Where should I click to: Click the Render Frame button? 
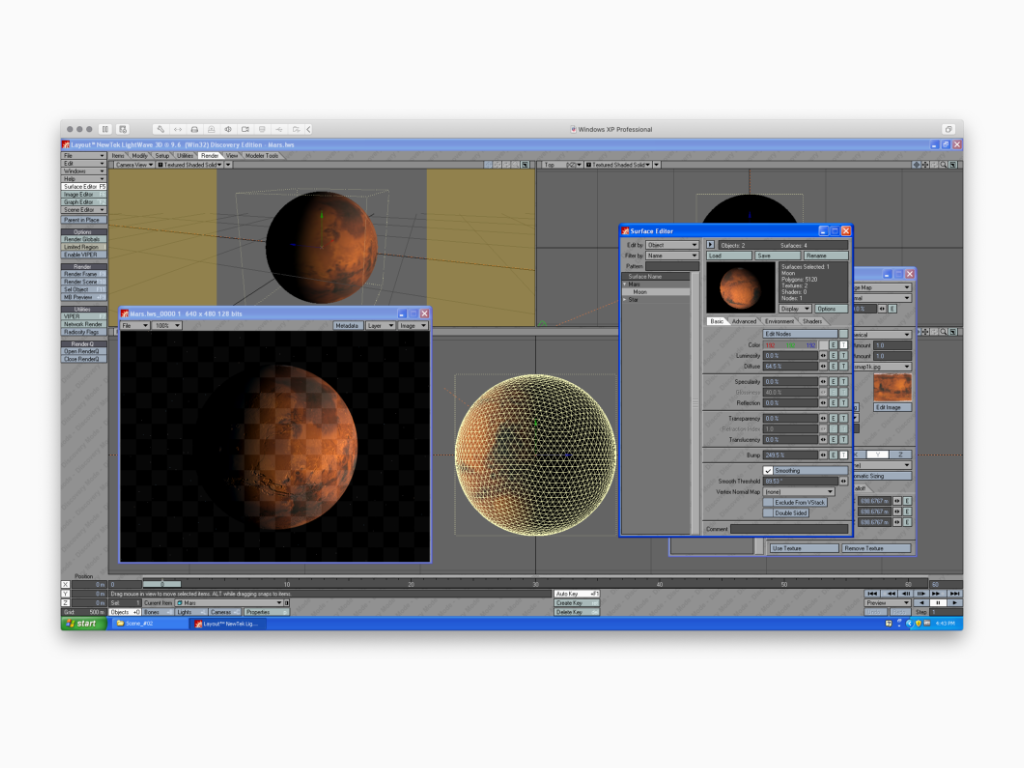pyautogui.click(x=84, y=274)
